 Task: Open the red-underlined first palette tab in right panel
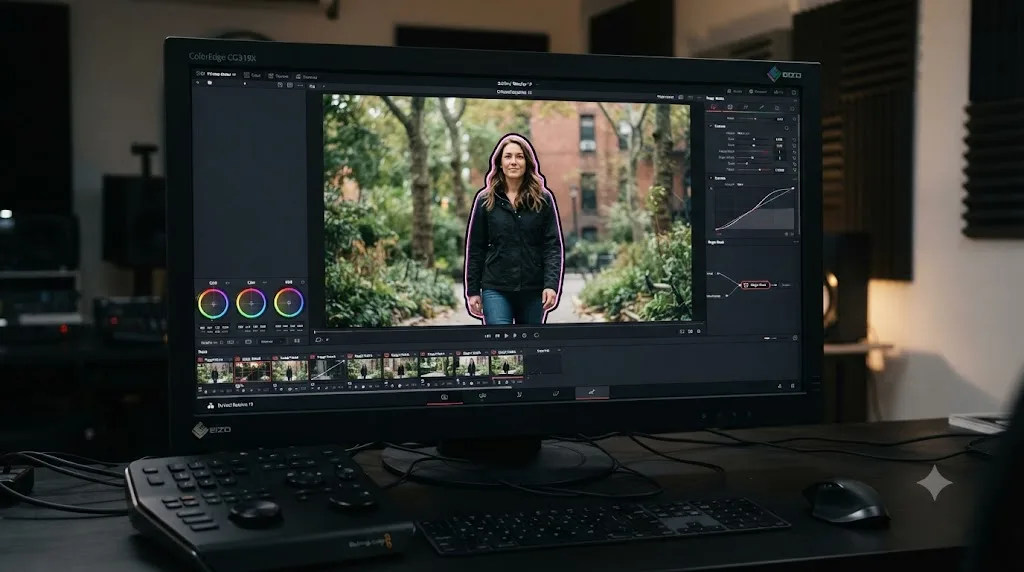pyautogui.click(x=714, y=107)
